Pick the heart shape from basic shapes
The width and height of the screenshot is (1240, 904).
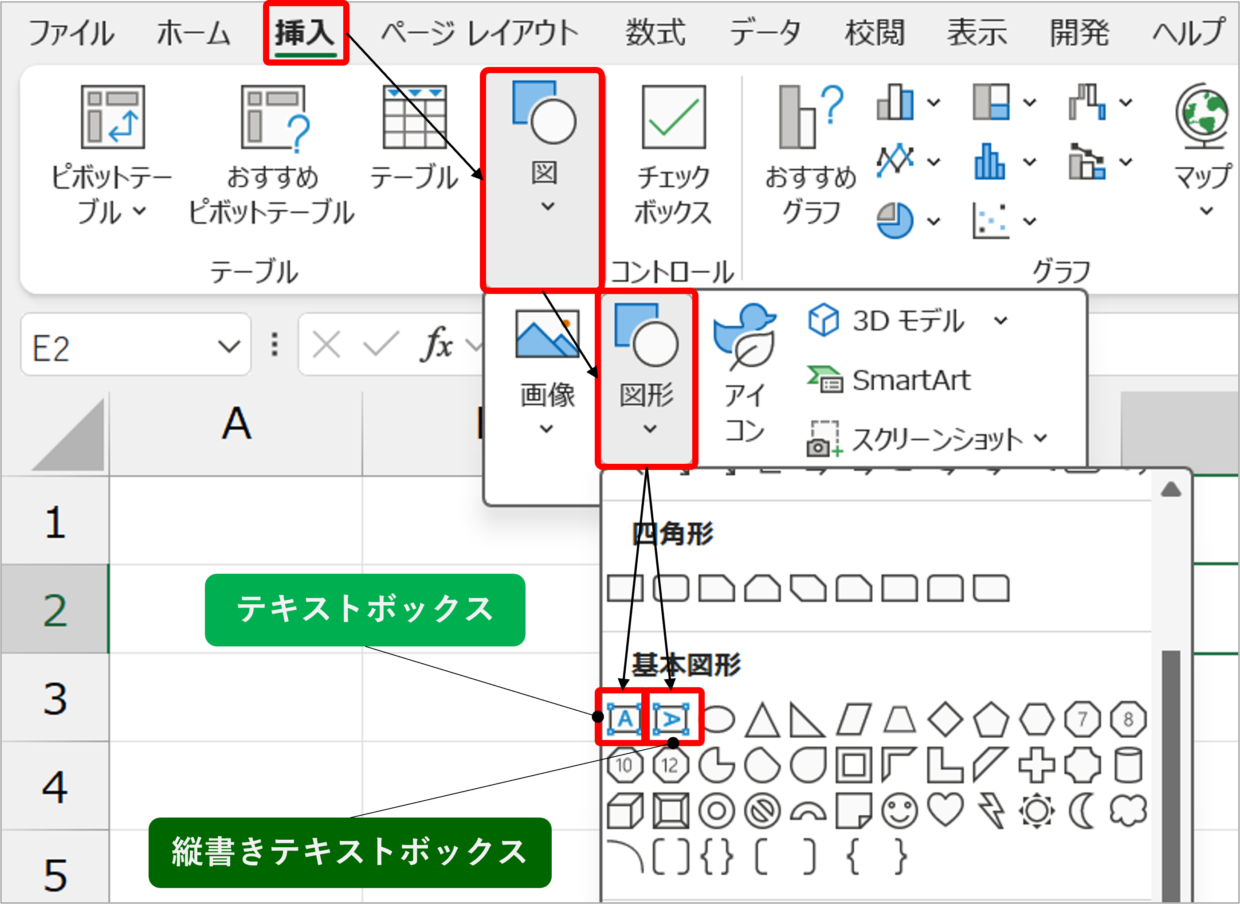tap(944, 811)
